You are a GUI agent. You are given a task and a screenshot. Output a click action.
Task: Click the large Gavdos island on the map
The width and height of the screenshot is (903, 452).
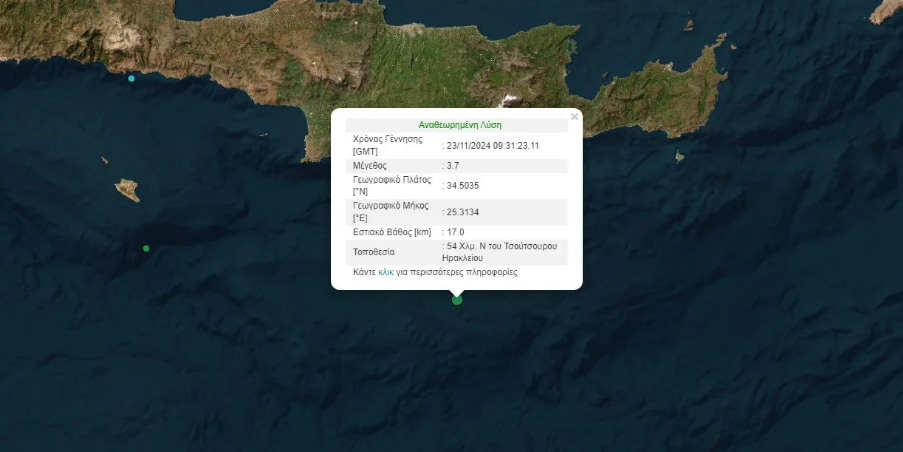pos(128,189)
